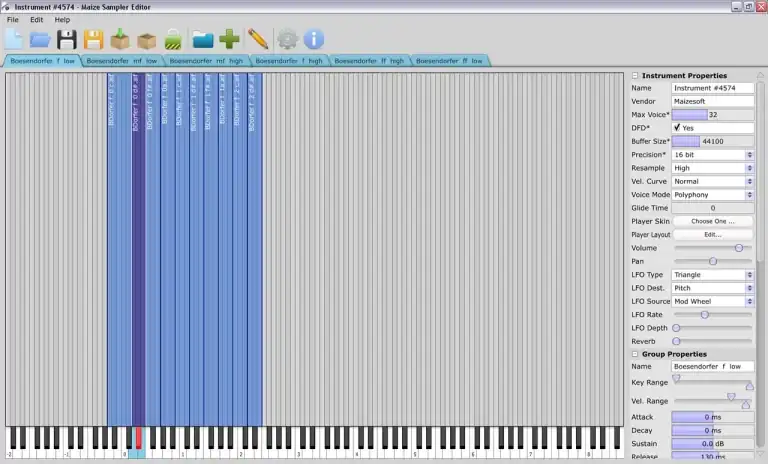This screenshot has width=768, height=464.
Task: Click the gray gear settings icon
Action: (x=288, y=39)
